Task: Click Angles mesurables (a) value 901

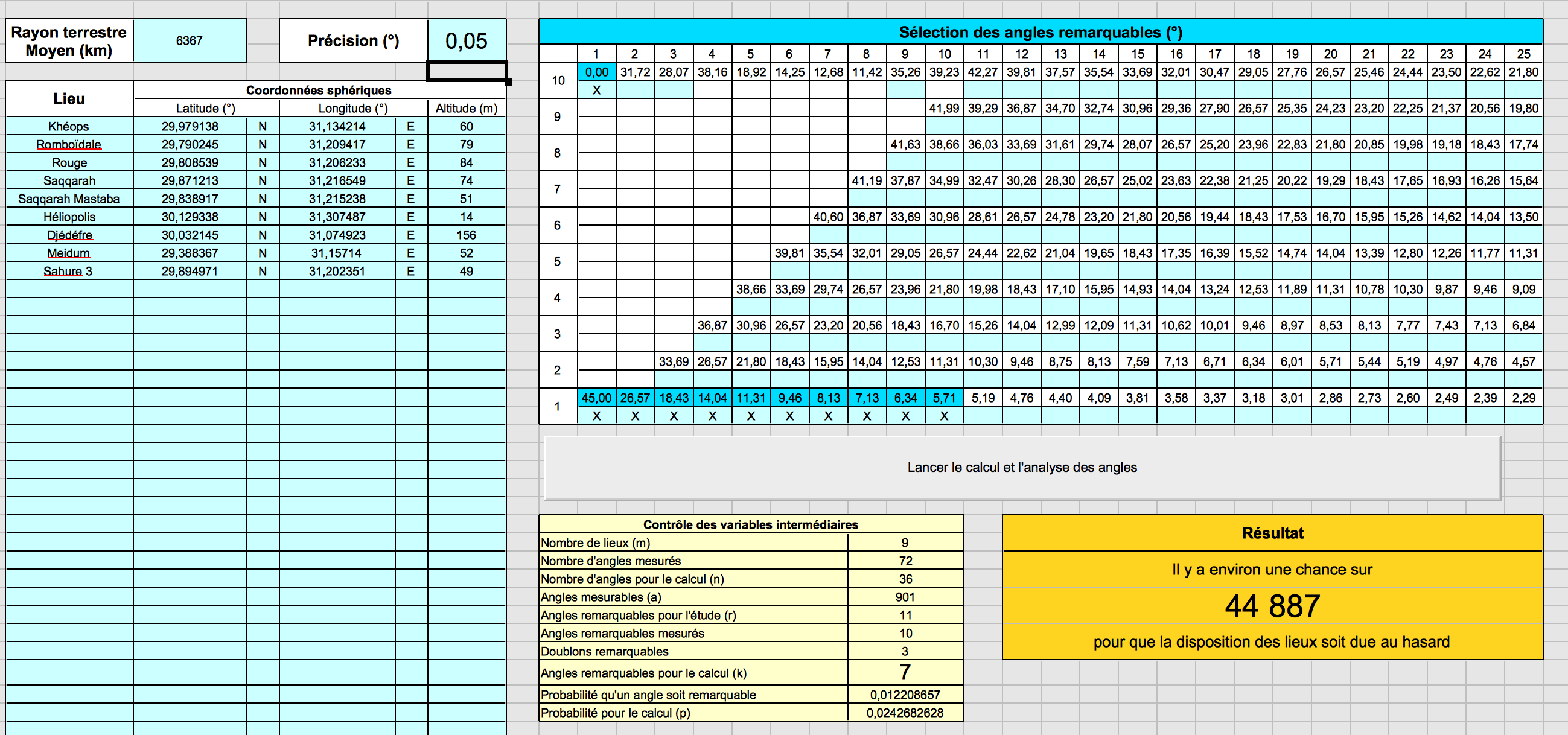Action: (x=905, y=597)
